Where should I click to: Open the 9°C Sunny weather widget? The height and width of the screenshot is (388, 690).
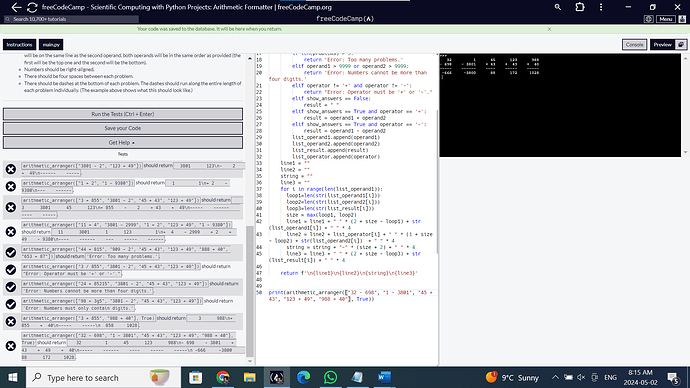point(512,377)
